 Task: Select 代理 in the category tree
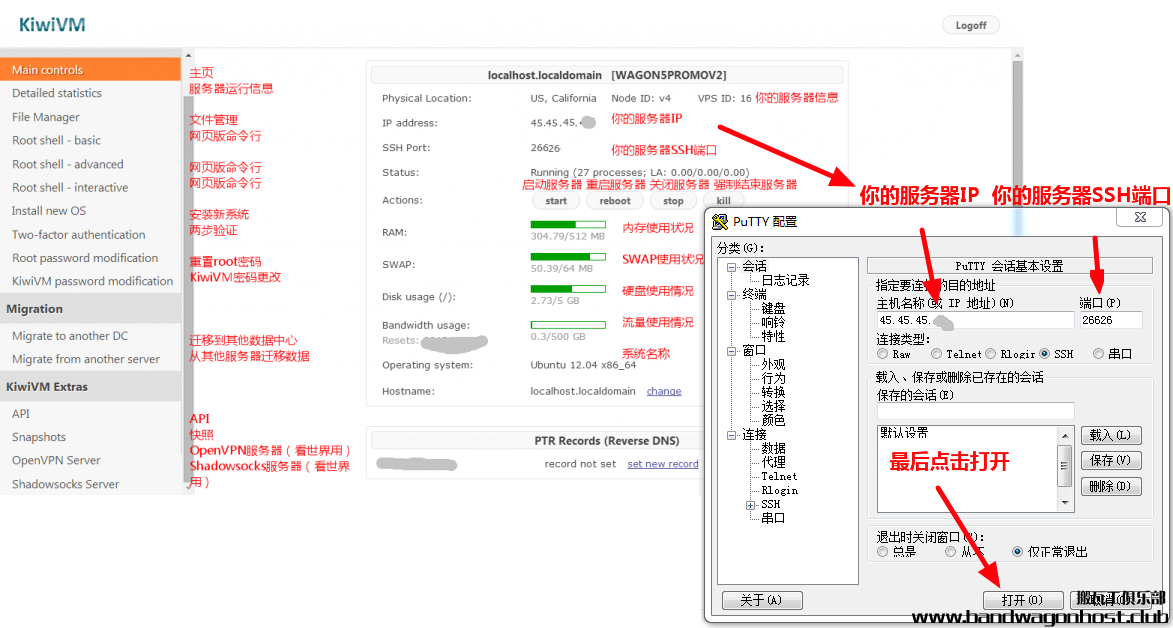tap(774, 463)
